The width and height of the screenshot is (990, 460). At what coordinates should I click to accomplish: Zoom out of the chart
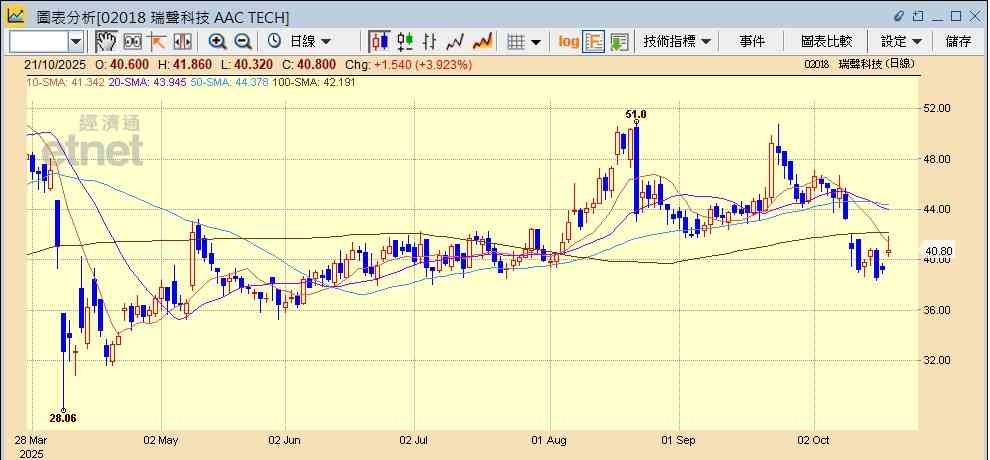click(242, 41)
